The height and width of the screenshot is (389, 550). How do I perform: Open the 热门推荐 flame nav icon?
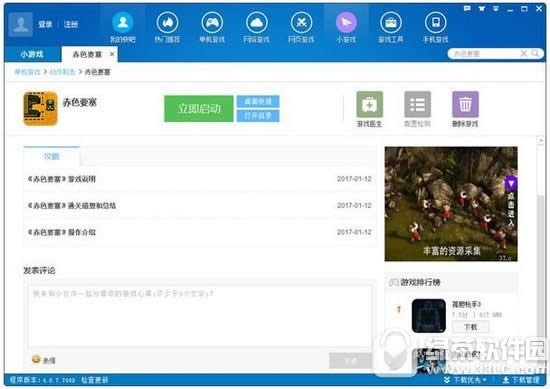point(167,22)
